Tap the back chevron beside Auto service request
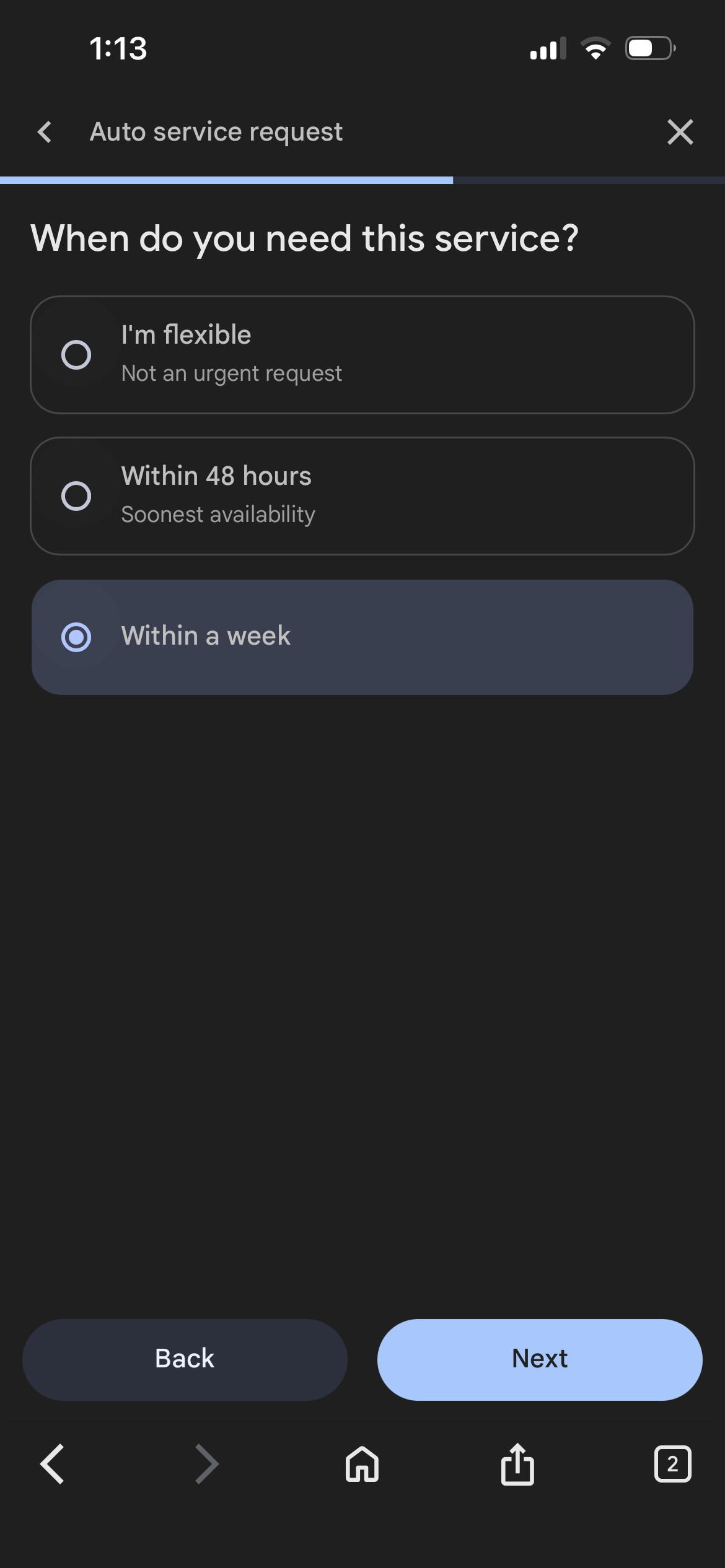 pyautogui.click(x=45, y=132)
